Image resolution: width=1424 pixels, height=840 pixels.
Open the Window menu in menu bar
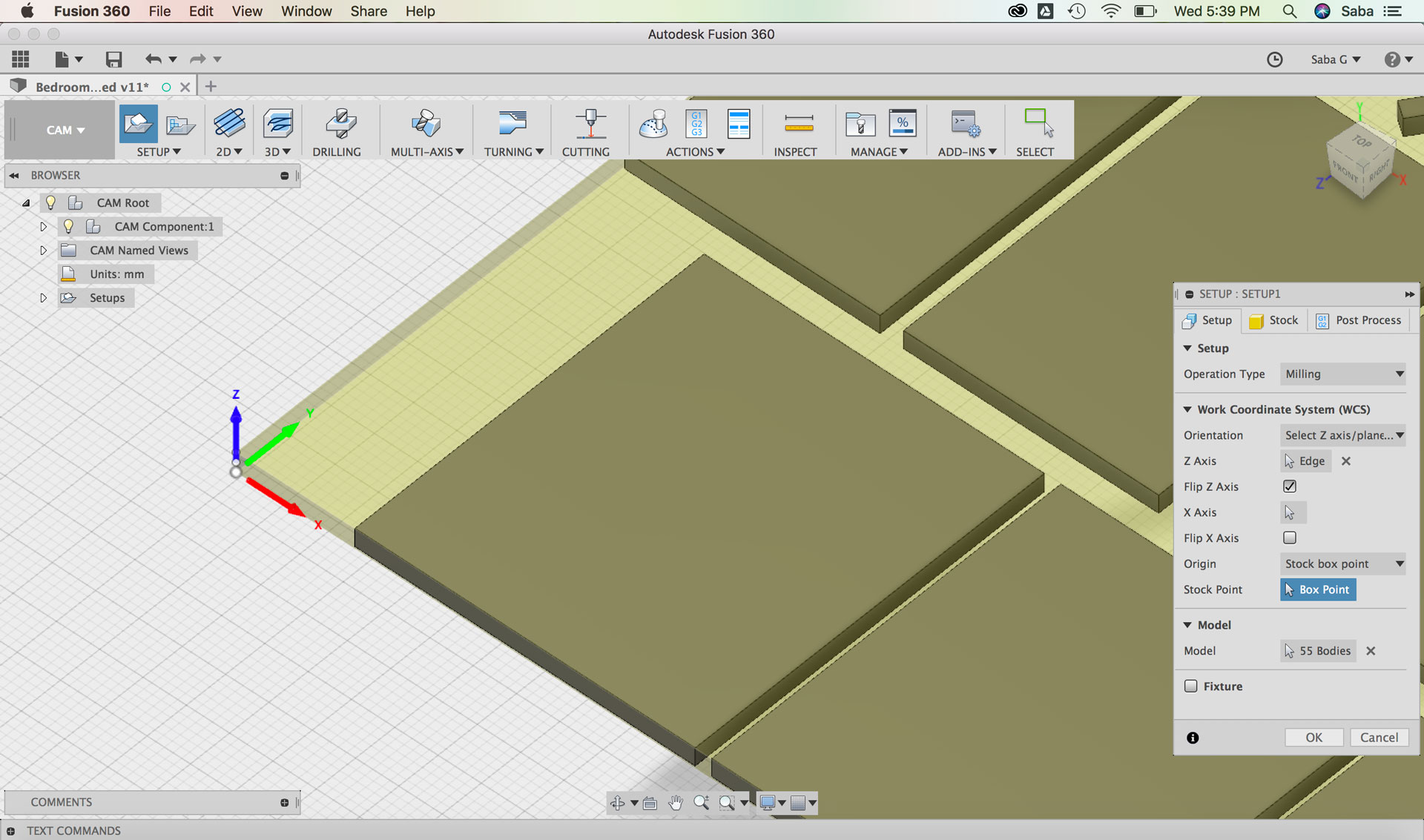click(x=306, y=11)
